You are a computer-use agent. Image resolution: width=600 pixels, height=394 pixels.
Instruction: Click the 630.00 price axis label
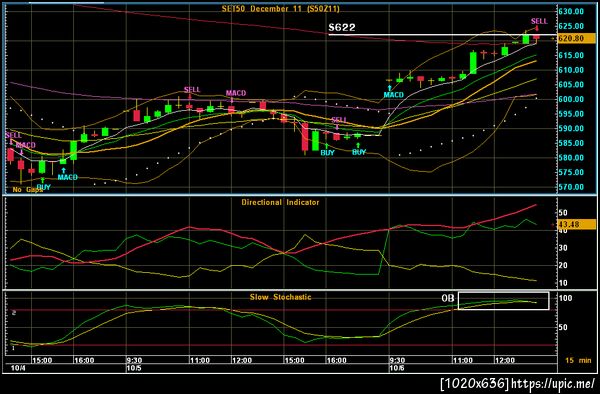tap(571, 11)
